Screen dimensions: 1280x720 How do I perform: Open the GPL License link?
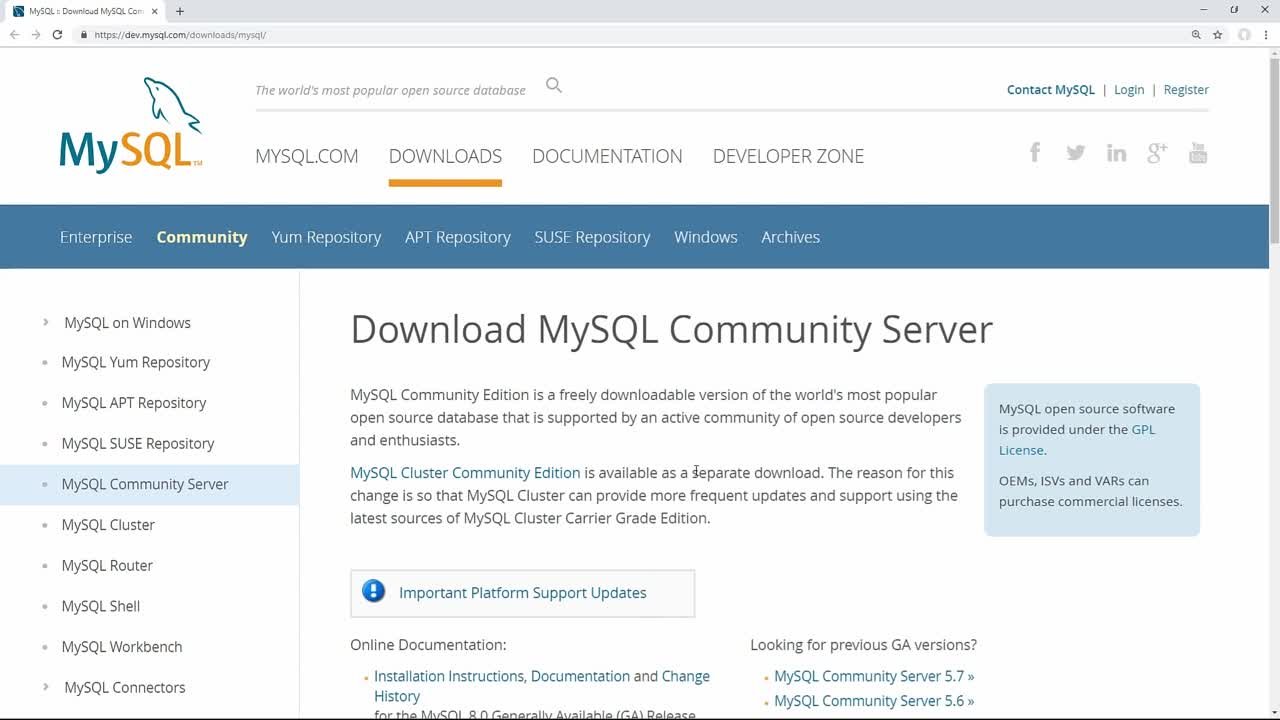[x=1143, y=429]
